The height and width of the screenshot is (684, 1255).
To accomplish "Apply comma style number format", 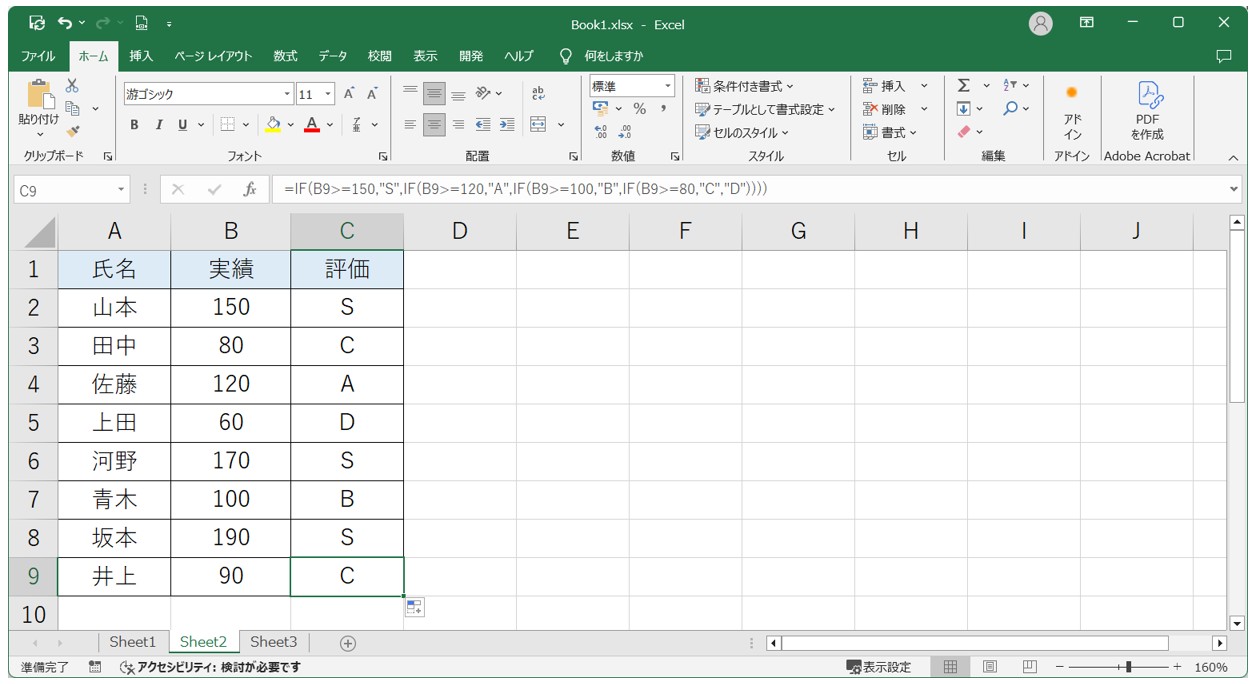I will [663, 109].
